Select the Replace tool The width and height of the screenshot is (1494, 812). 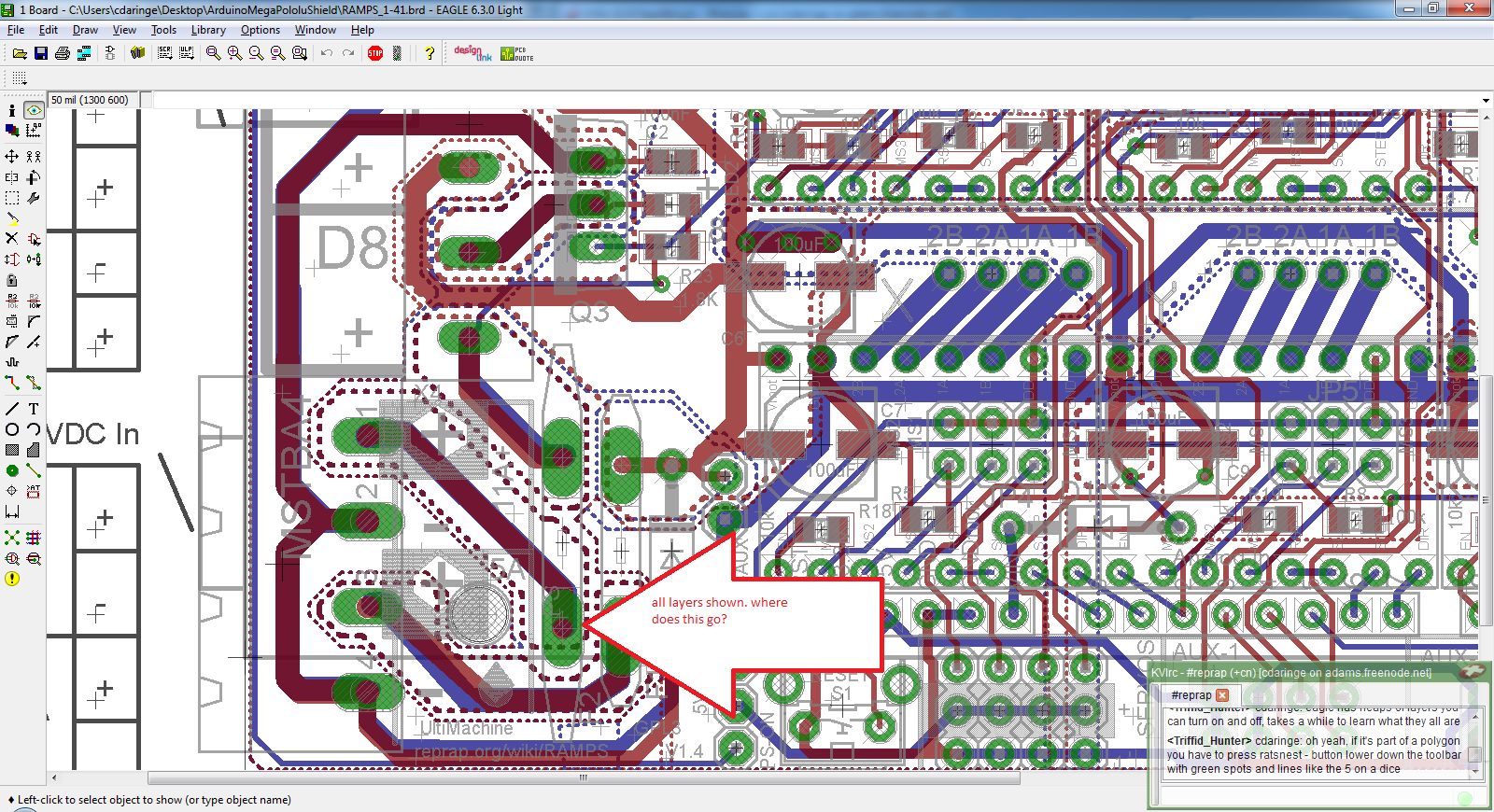click(x=34, y=259)
